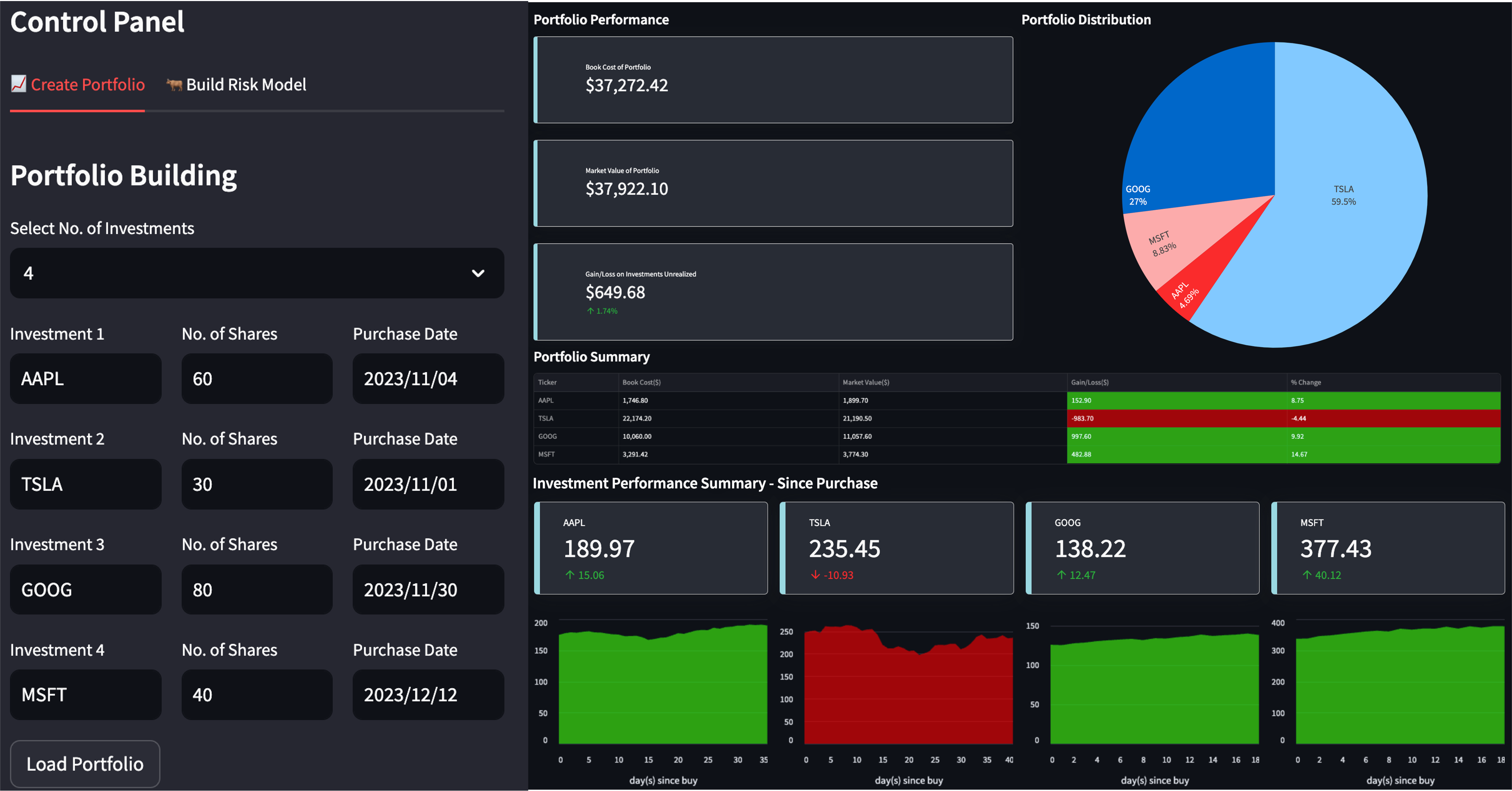Click AAPL number of shares field 60
This screenshot has height=791, width=1512.
[257, 379]
